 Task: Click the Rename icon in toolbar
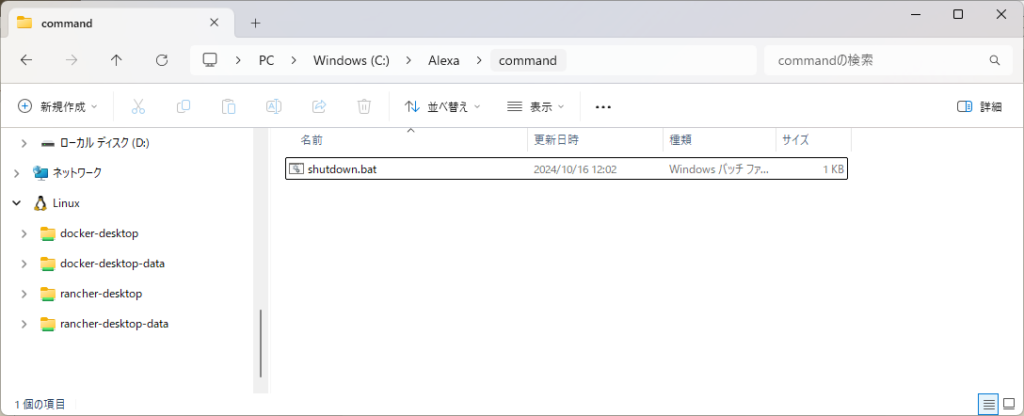click(274, 106)
